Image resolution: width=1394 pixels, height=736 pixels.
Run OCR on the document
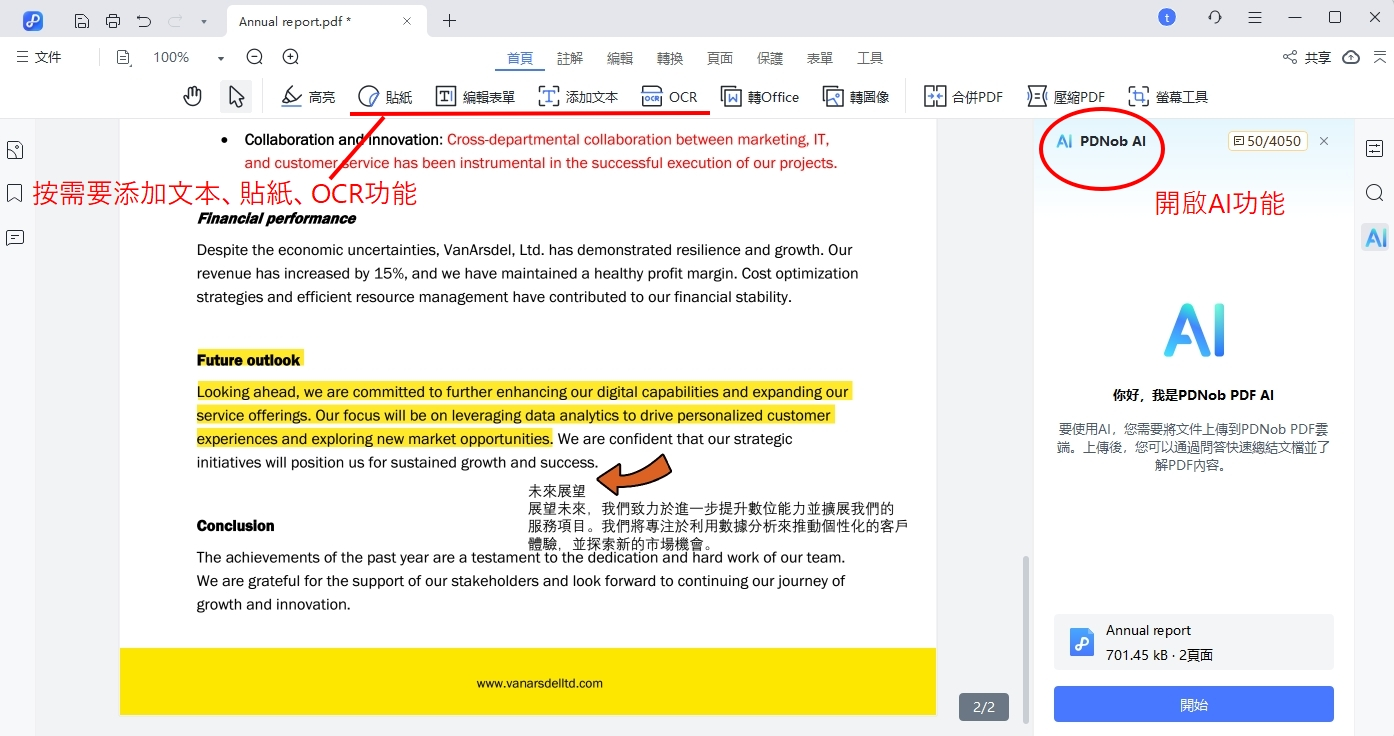tap(670, 96)
